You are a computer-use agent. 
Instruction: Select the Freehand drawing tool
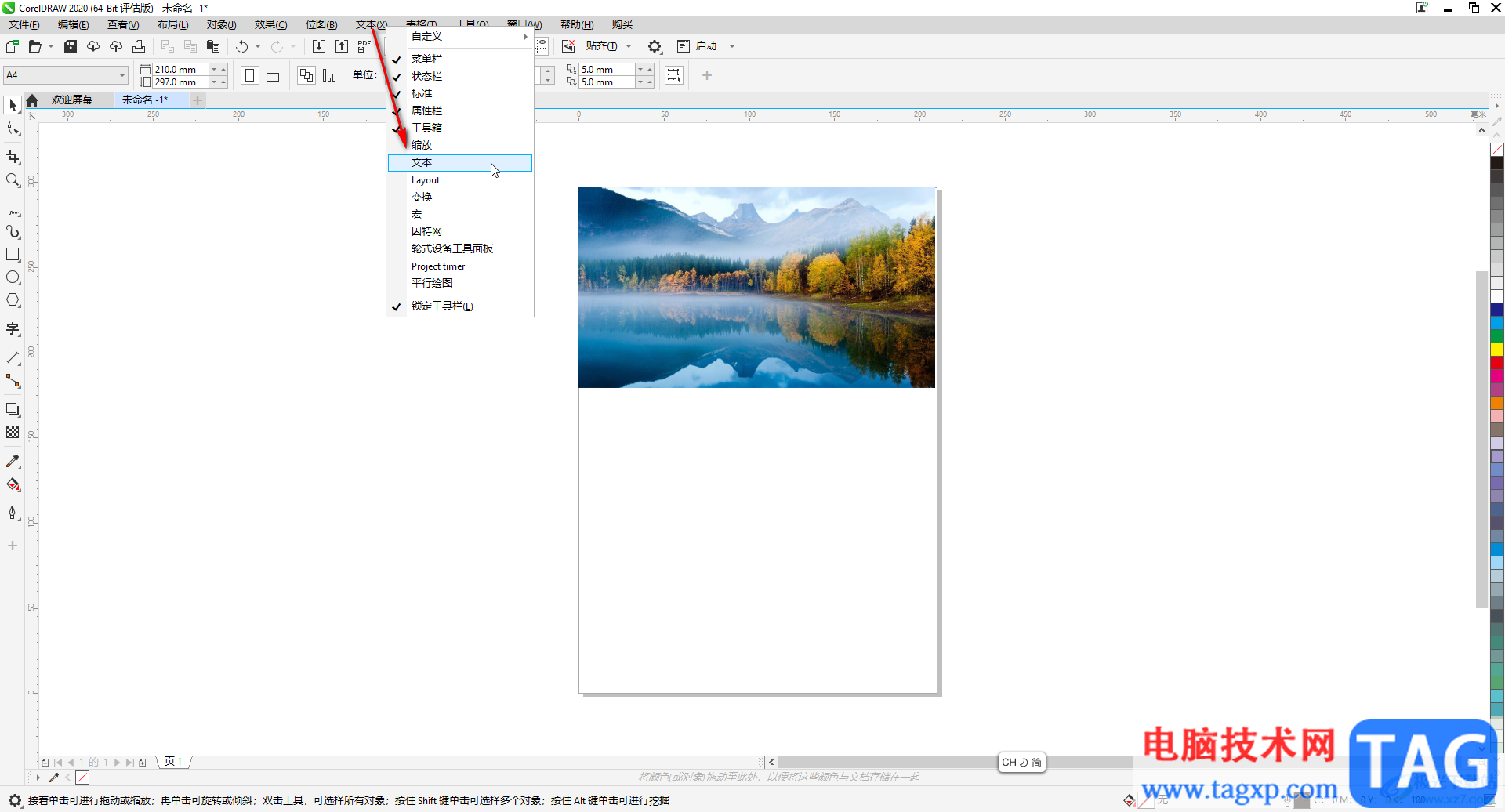click(13, 209)
